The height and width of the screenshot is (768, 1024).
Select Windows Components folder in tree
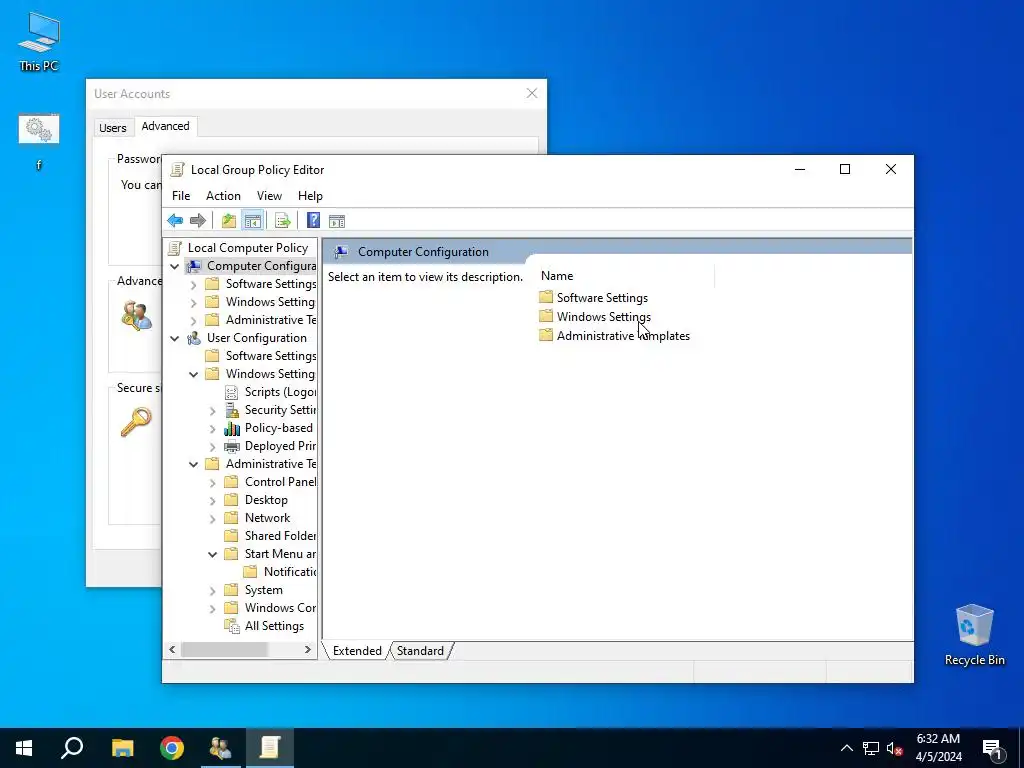(x=280, y=607)
